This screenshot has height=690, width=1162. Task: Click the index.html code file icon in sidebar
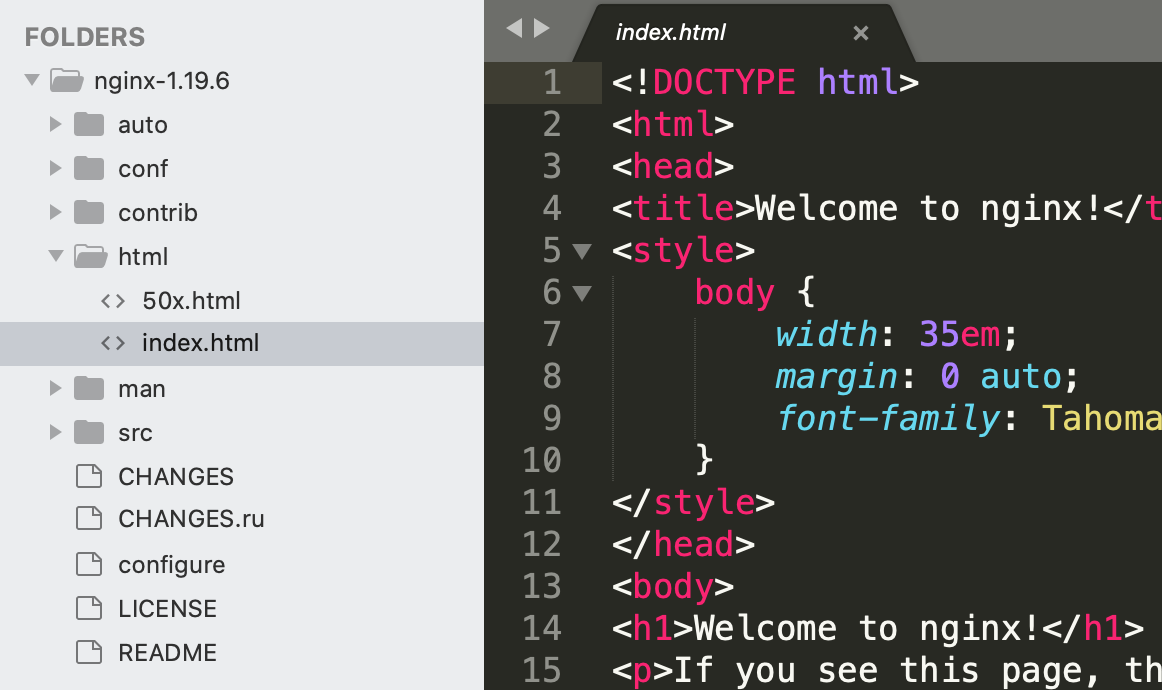[113, 343]
